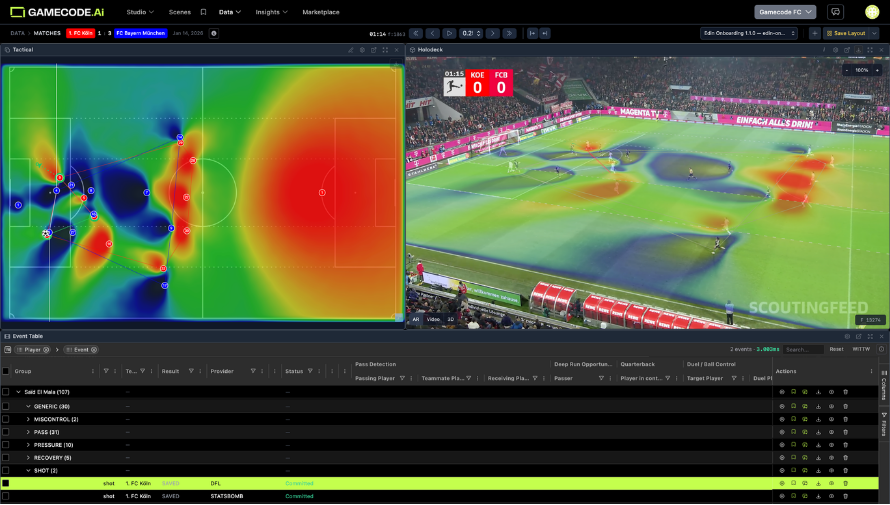Switch Holodeck to Video mode
Screen dimensions: 890x505
[x=433, y=319]
